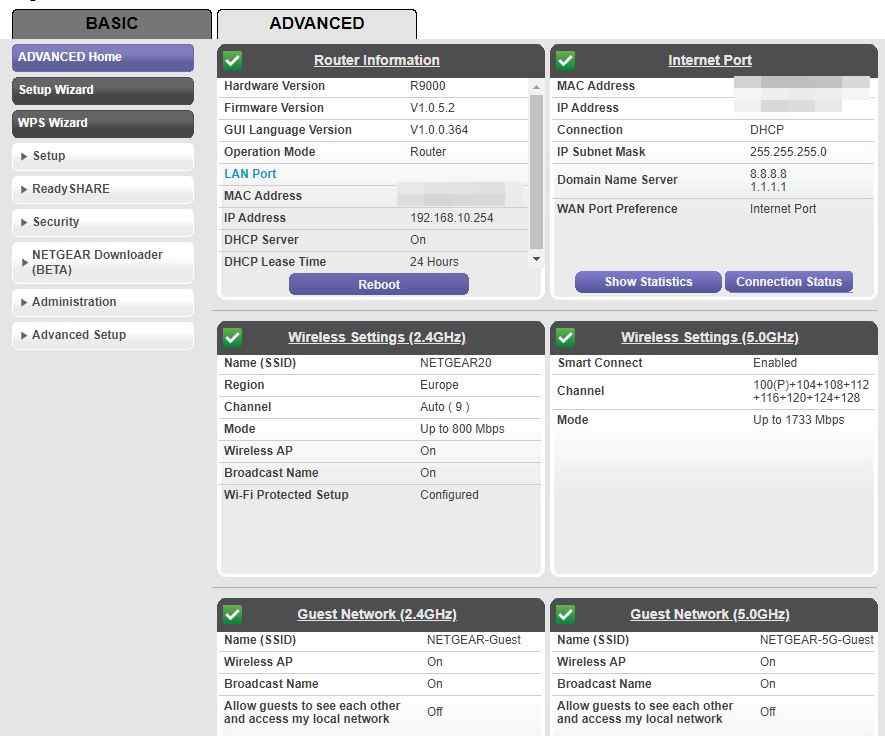Click green checkmark icon in Internet Port panel
Viewport: 885px width, 736px height.
tap(566, 60)
